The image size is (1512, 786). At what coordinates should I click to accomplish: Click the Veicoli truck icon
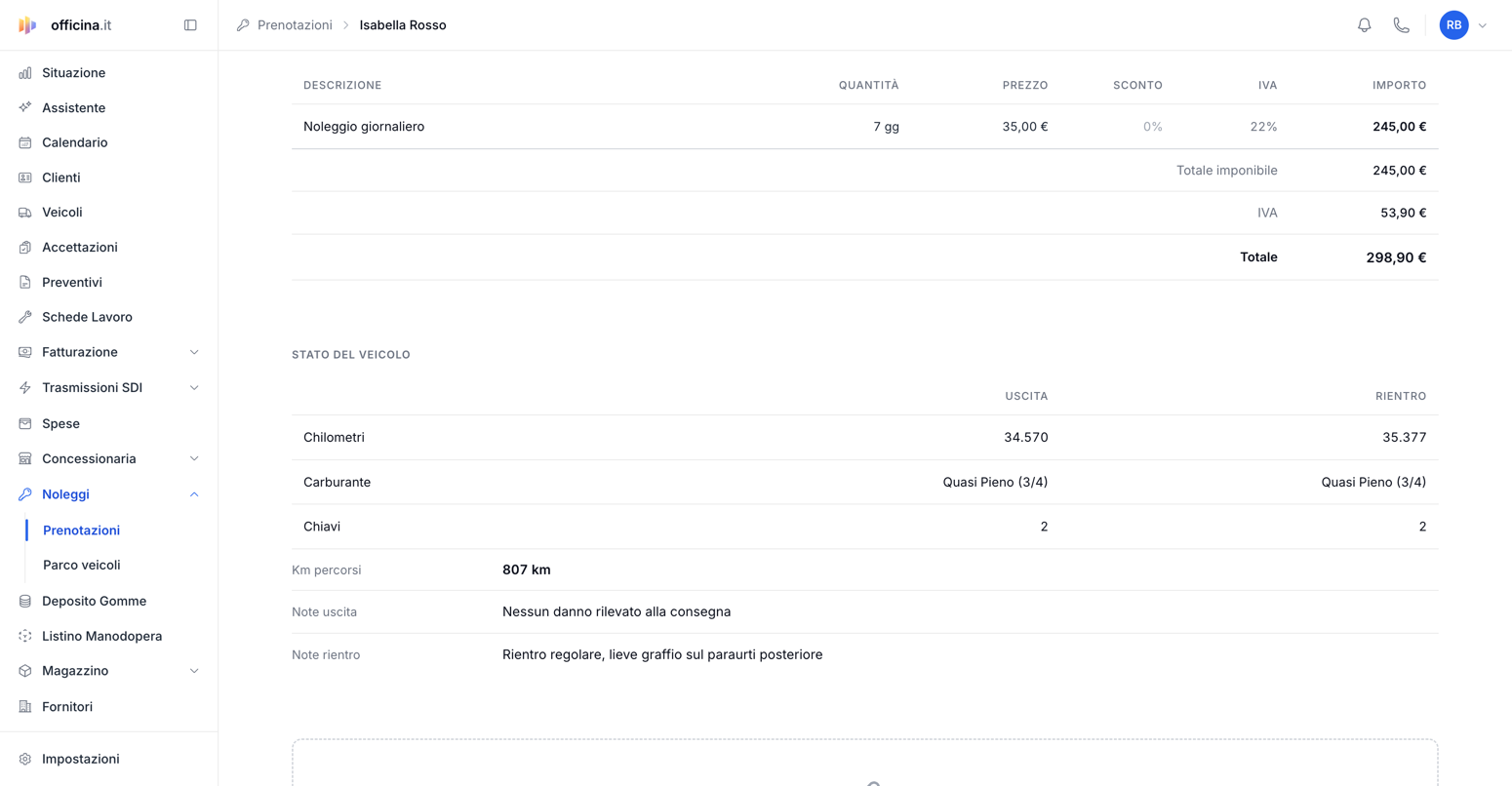tap(25, 212)
